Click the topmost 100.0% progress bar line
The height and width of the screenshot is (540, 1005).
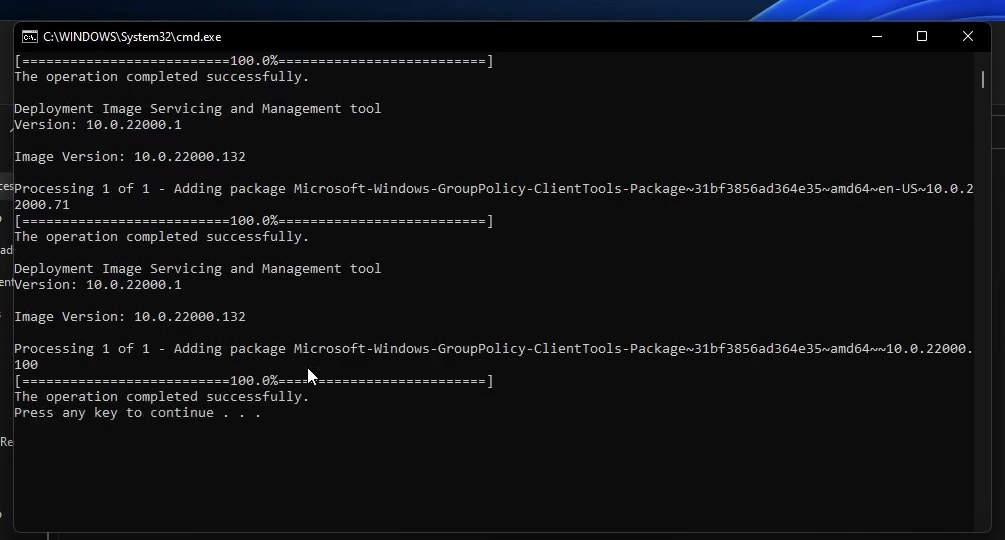click(253, 61)
